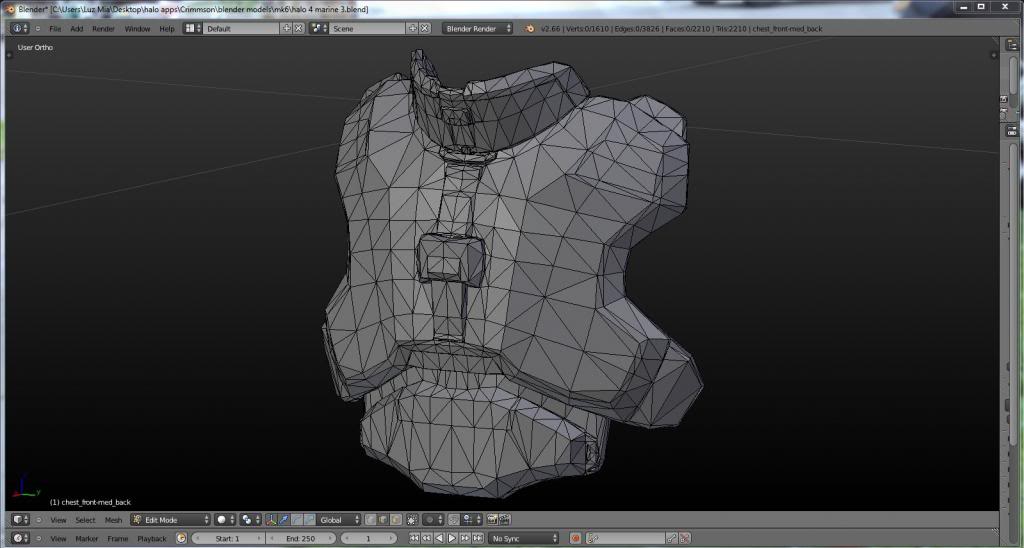
Task: Open the File menu
Action: coord(55,28)
